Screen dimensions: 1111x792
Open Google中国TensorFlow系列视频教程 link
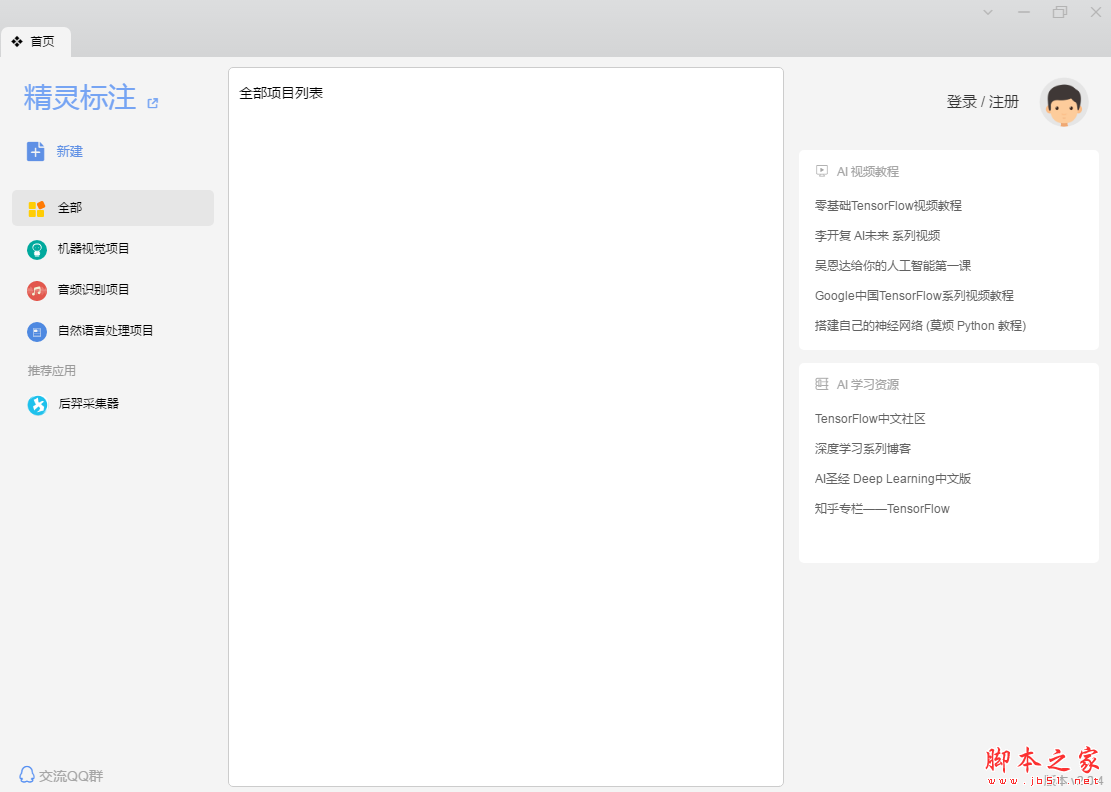(914, 295)
